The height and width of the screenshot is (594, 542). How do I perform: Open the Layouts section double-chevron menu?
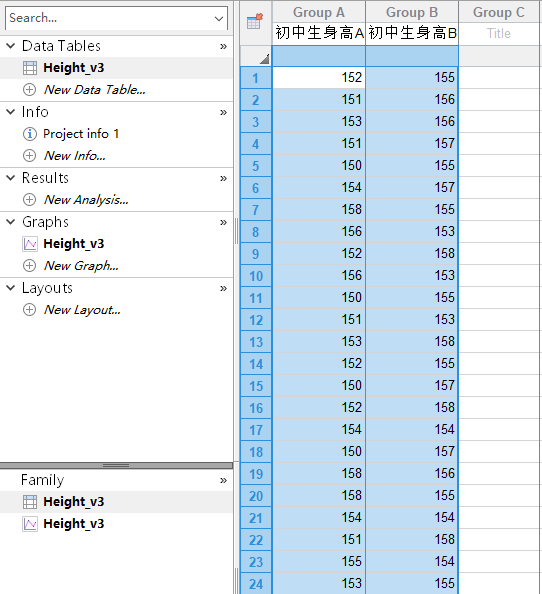[x=223, y=289]
